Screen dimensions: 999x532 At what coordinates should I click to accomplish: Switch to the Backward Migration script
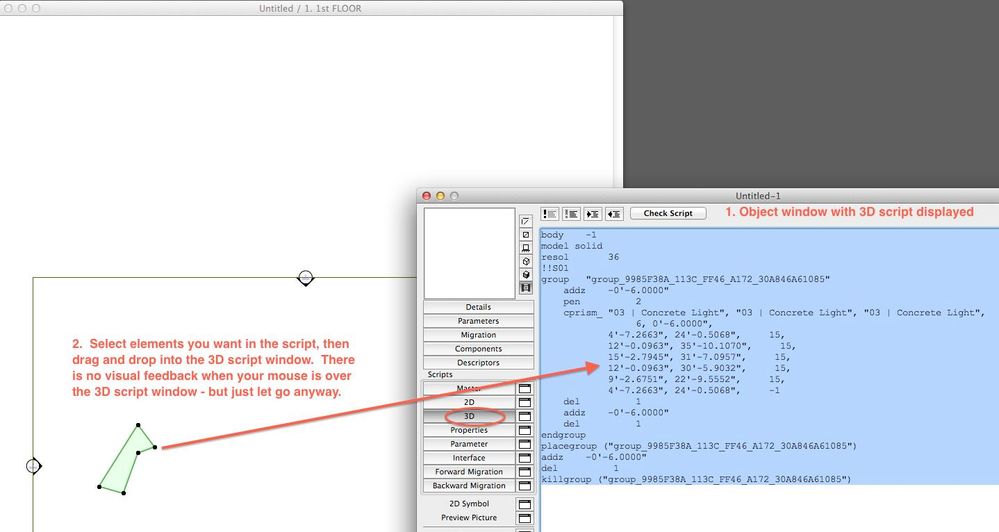click(x=469, y=485)
